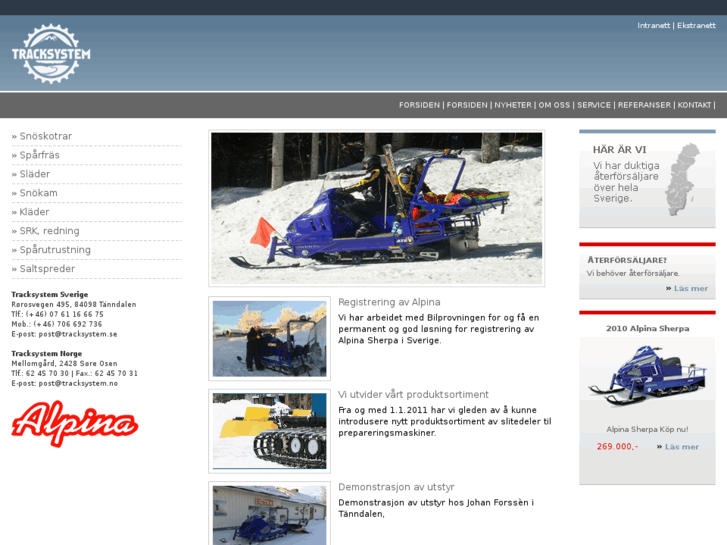The width and height of the screenshot is (727, 545).
Task: Open the Ekstranett link
Action: coord(696,26)
